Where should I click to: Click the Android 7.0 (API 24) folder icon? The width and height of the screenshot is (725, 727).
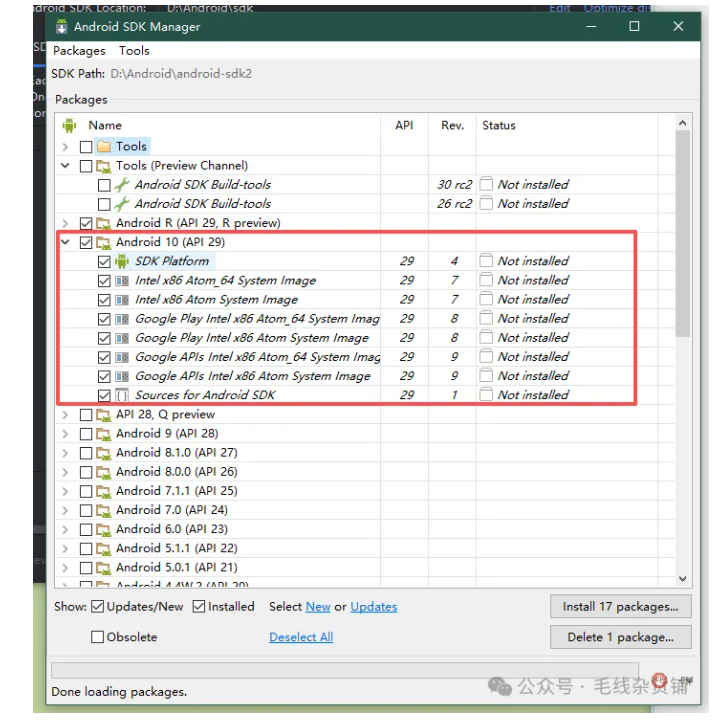[103, 510]
